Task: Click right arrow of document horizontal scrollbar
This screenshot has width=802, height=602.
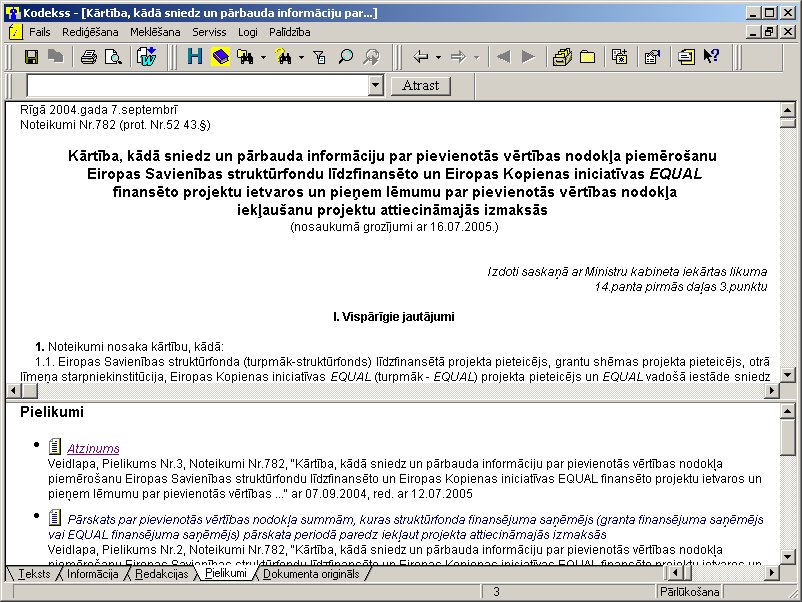Action: point(772,391)
